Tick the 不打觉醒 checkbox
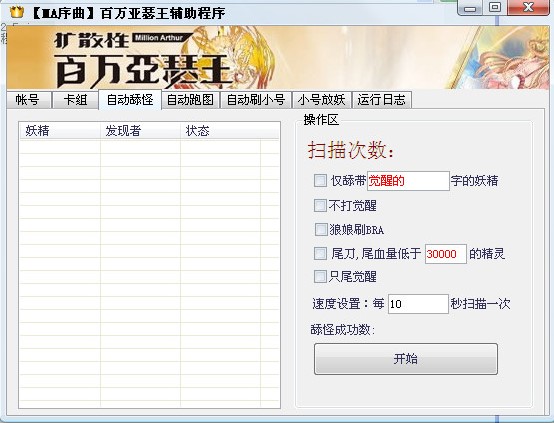The height and width of the screenshot is (423, 554). coord(320,205)
